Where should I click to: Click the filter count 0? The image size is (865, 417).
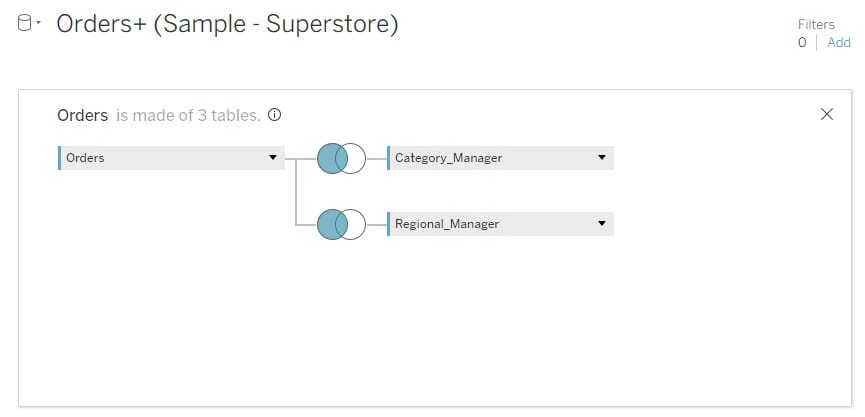[x=802, y=42]
